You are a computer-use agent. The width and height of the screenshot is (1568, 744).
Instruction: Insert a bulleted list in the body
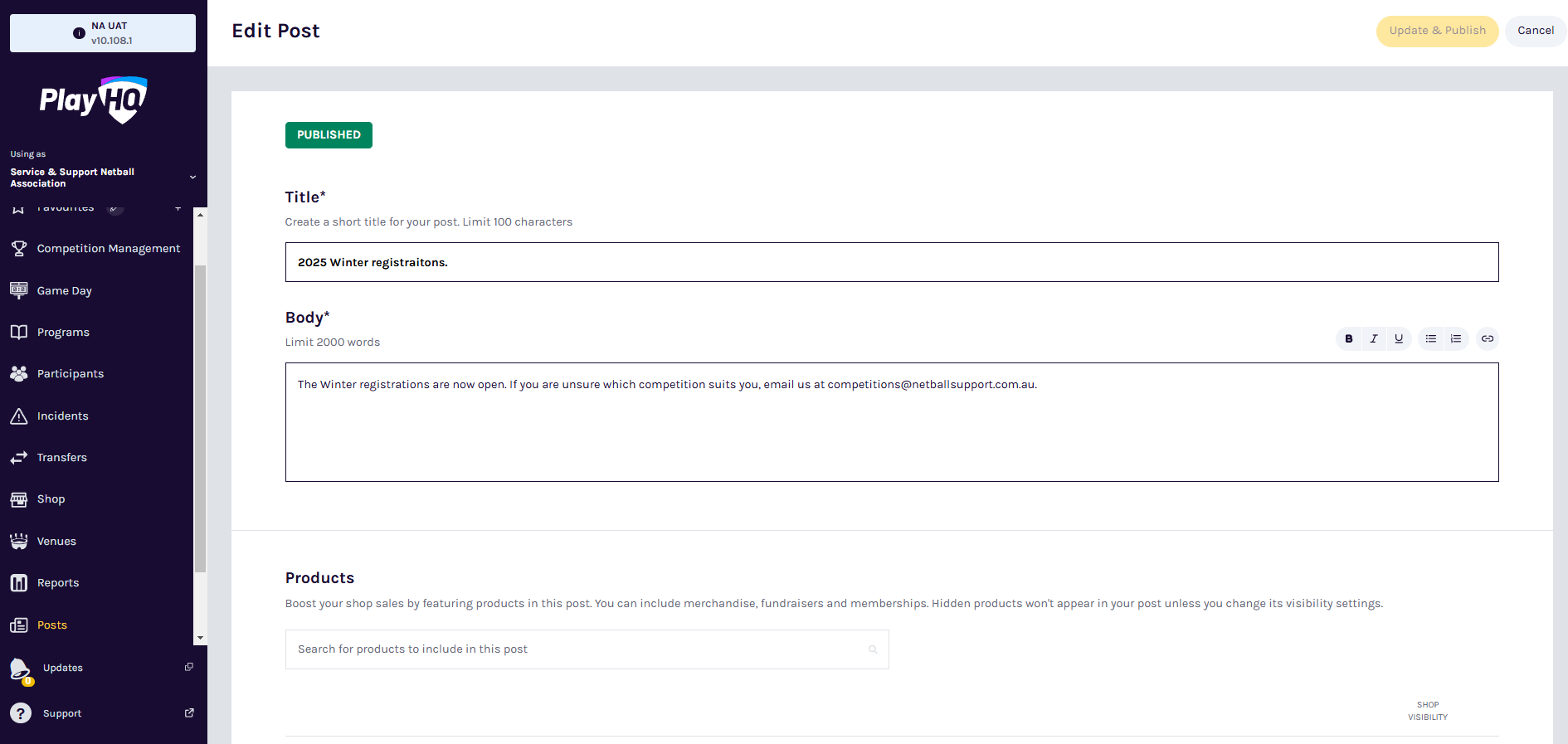coord(1431,338)
